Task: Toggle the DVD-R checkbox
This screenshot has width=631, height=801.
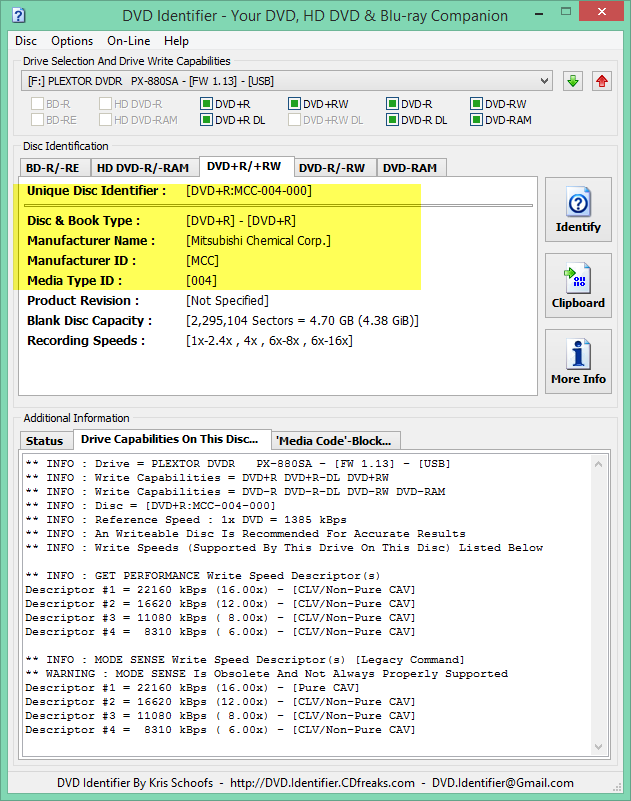Action: pyautogui.click(x=392, y=104)
